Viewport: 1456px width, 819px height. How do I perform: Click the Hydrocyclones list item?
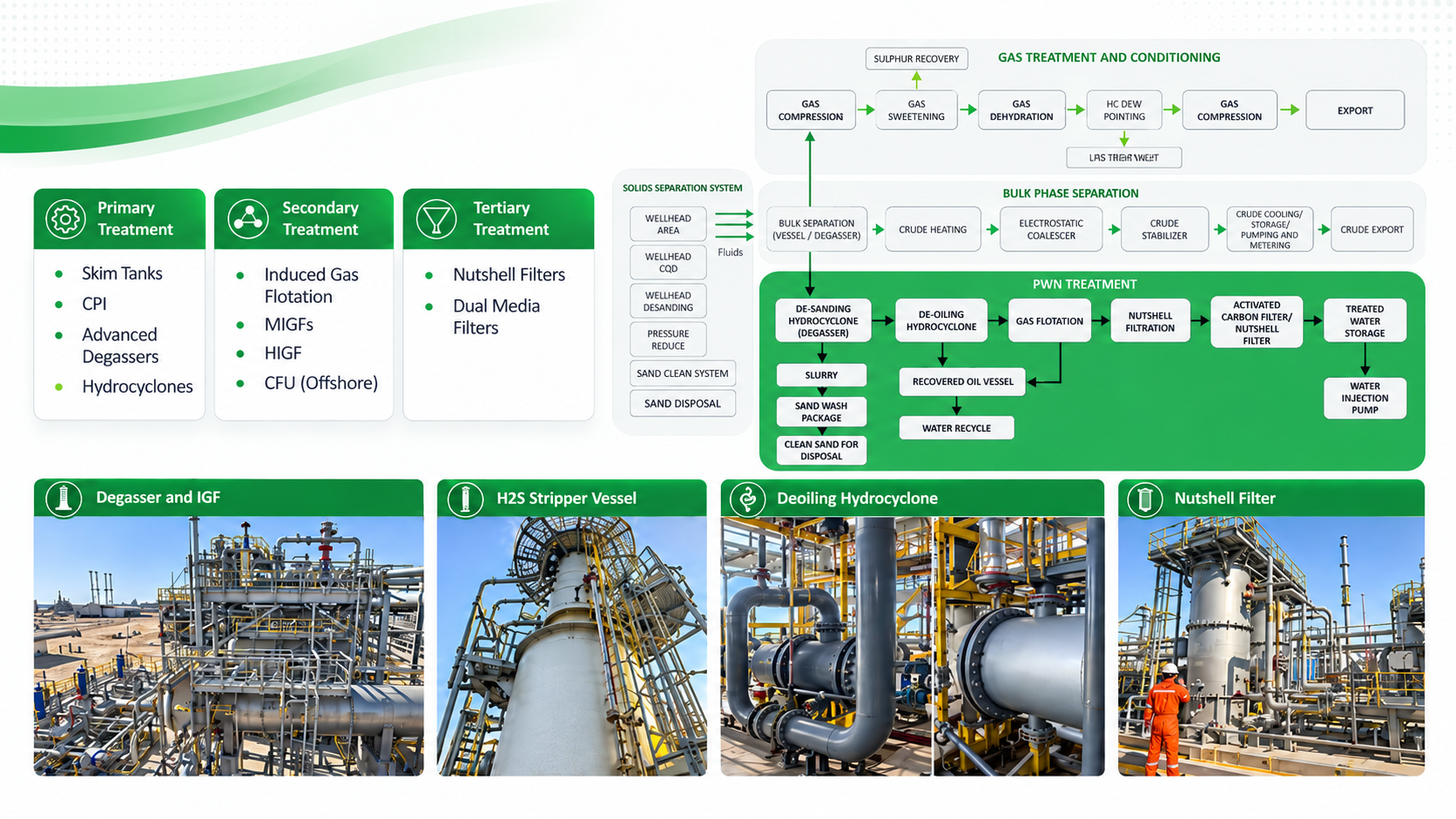138,386
